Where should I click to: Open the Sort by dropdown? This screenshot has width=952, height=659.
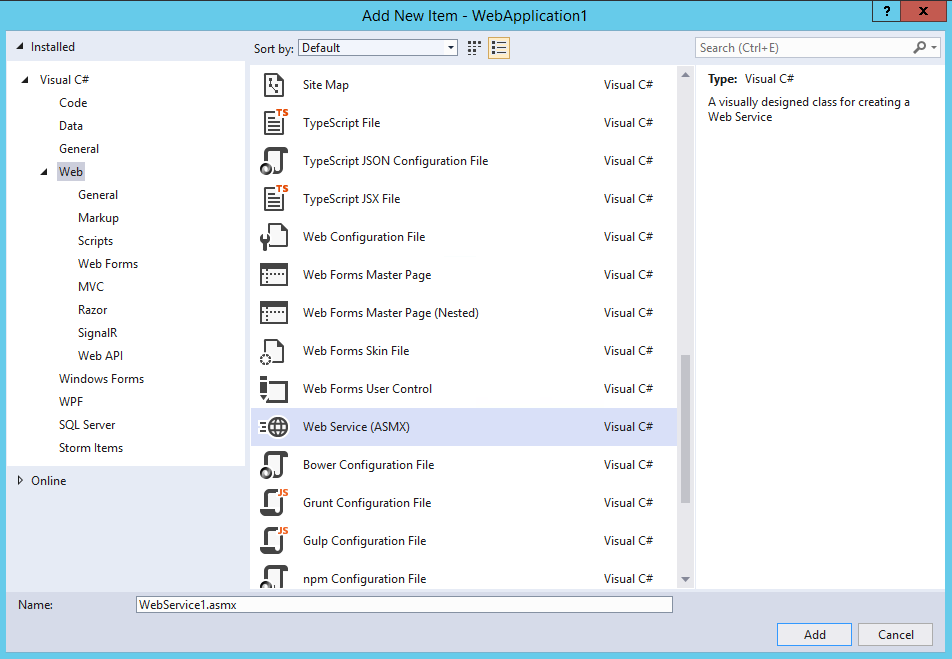coord(378,48)
